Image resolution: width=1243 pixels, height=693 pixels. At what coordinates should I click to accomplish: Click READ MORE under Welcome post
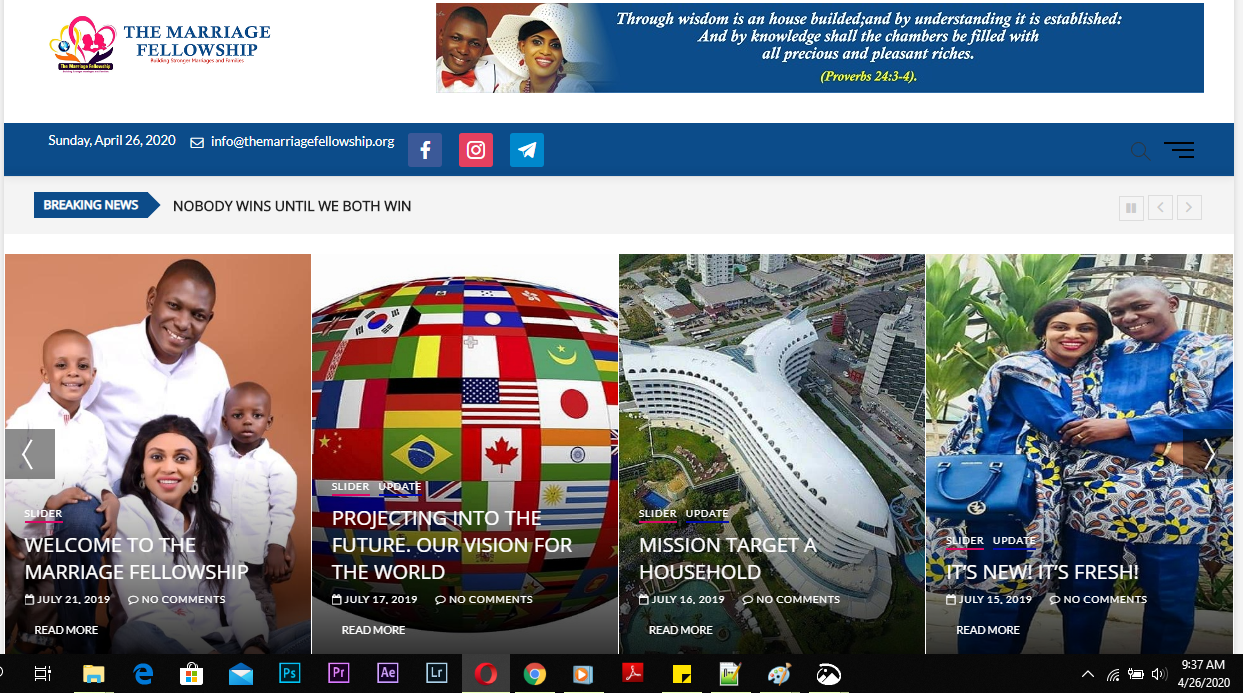pos(66,630)
